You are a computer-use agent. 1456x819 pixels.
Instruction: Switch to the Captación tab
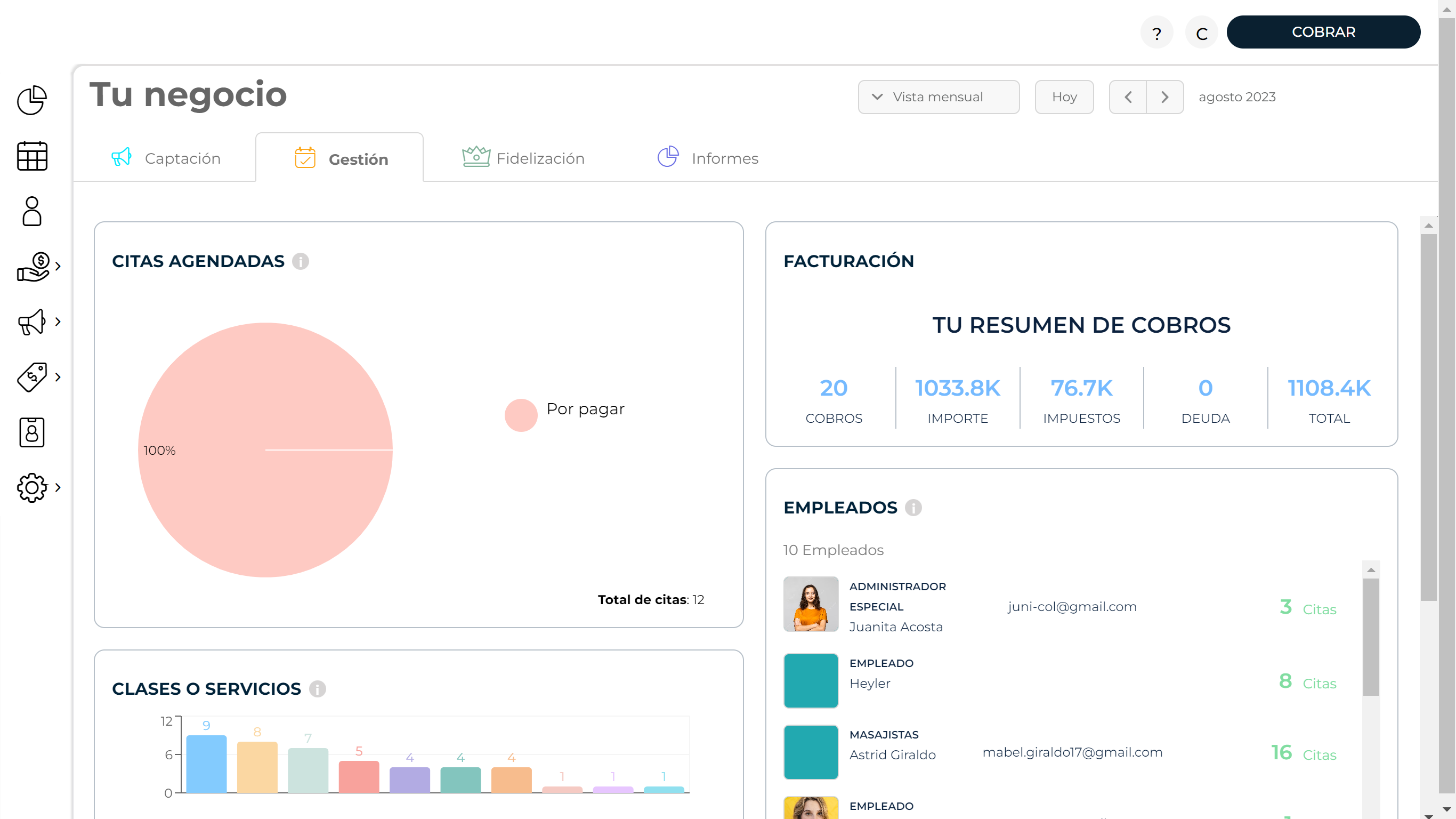coord(165,158)
